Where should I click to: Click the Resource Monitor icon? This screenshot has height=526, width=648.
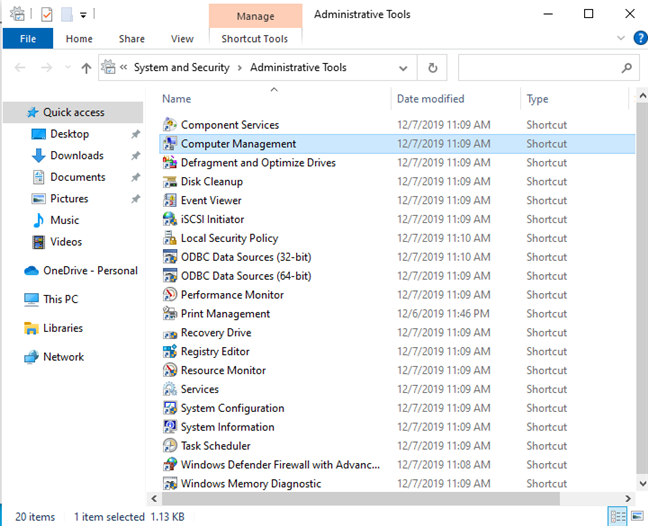coord(169,370)
